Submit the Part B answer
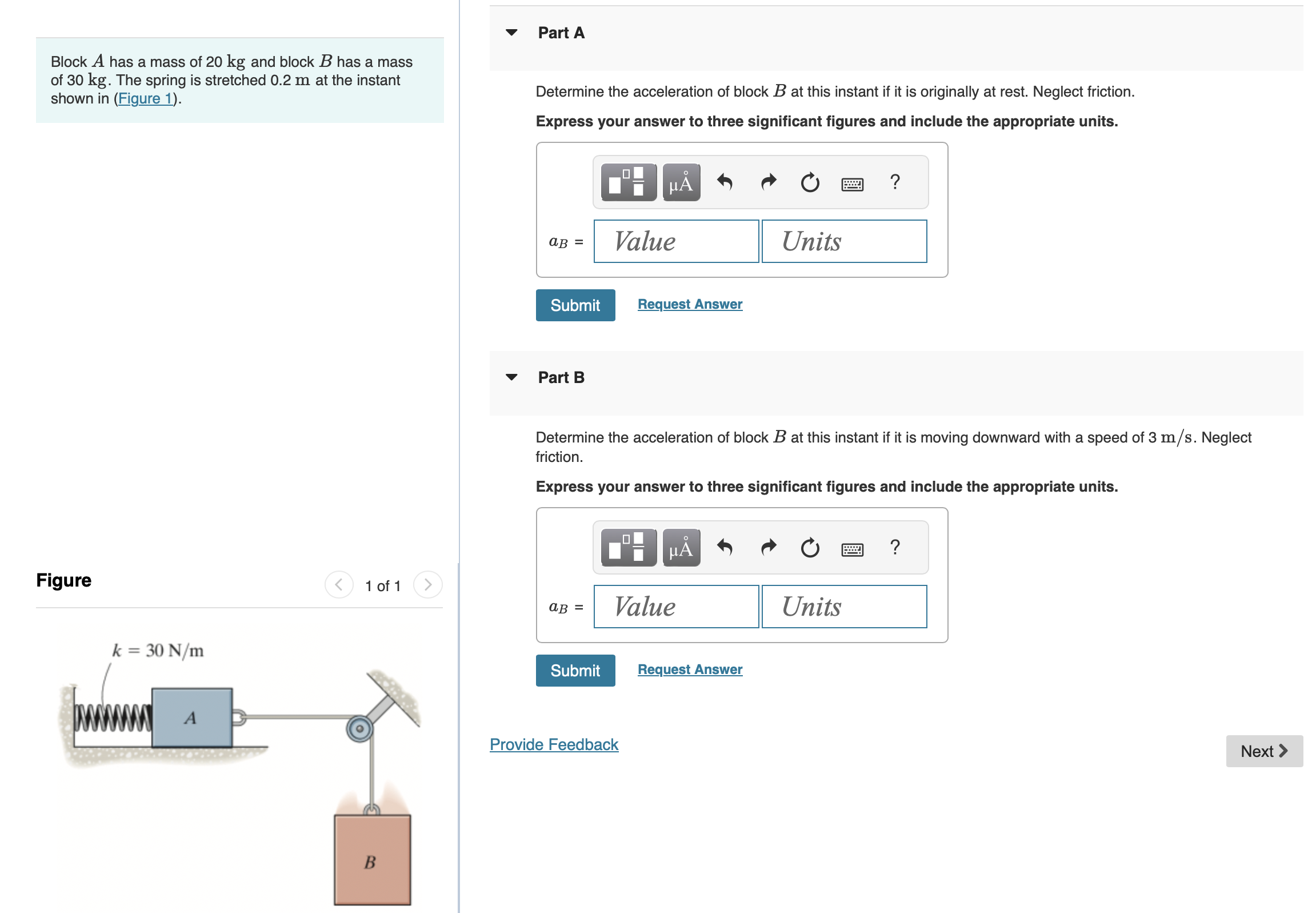Viewport: 1316px width, 913px height. point(575,670)
